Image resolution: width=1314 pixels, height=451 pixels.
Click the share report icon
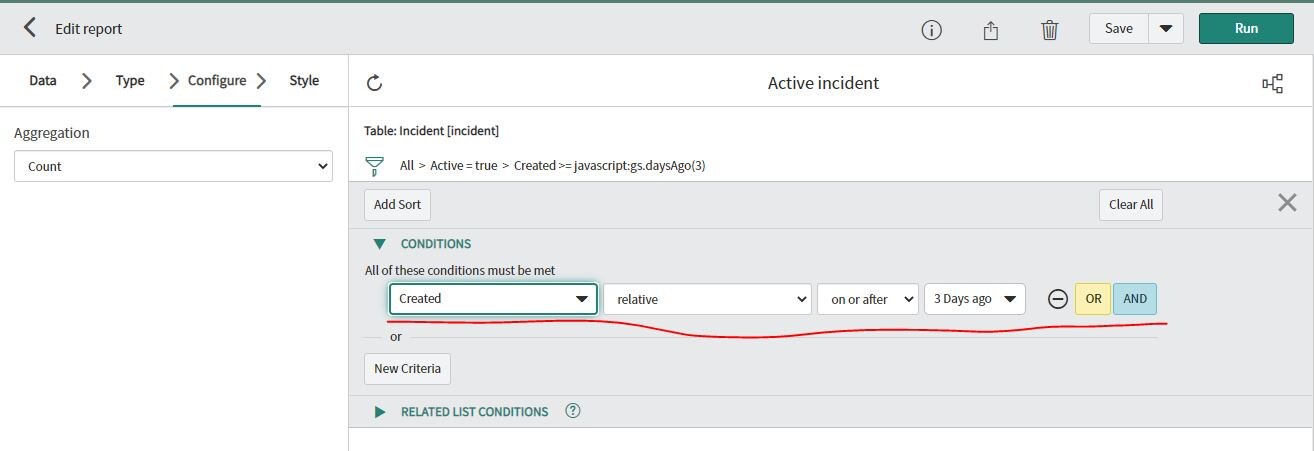click(990, 30)
